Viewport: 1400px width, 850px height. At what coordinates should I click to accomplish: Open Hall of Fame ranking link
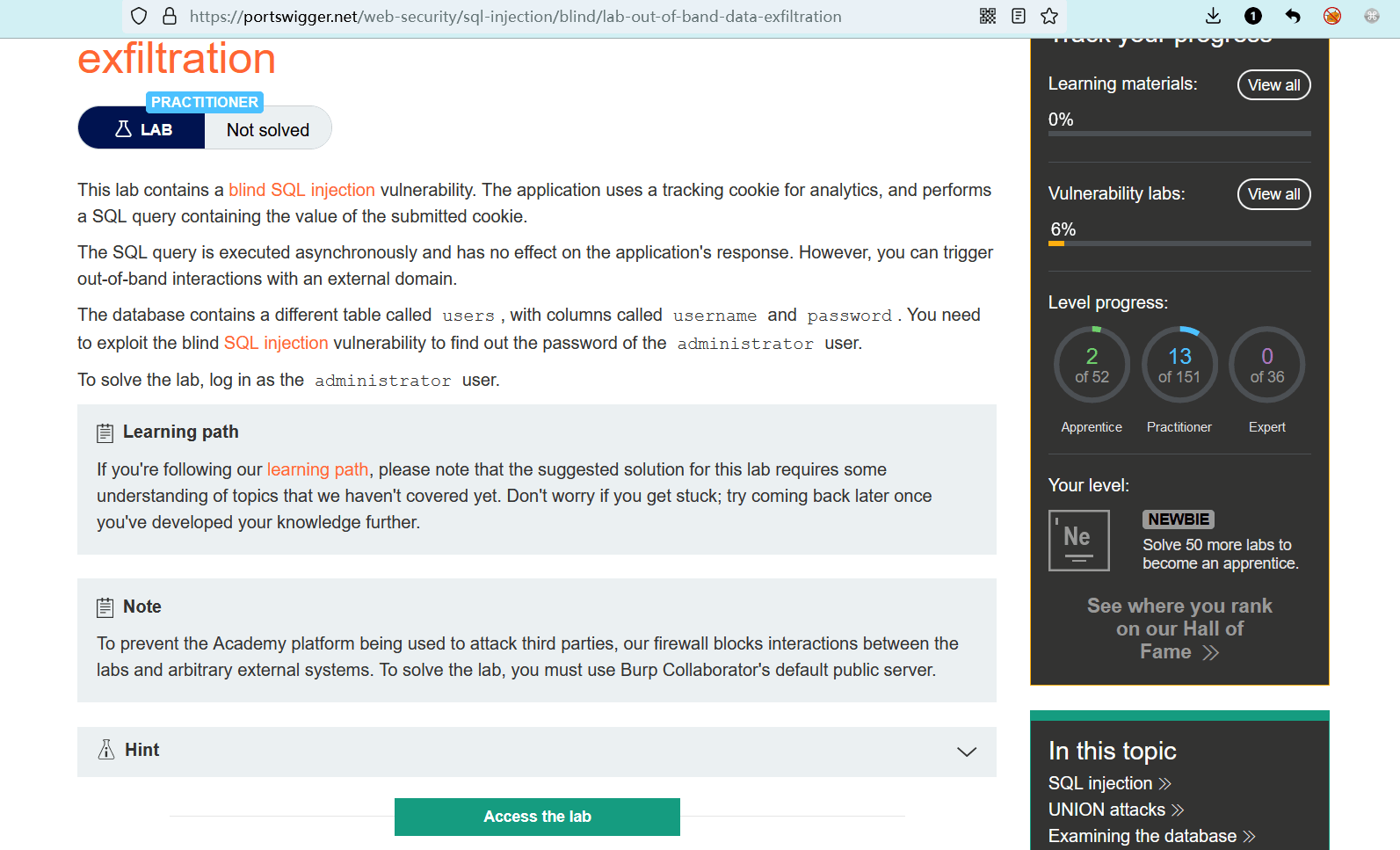point(1179,628)
